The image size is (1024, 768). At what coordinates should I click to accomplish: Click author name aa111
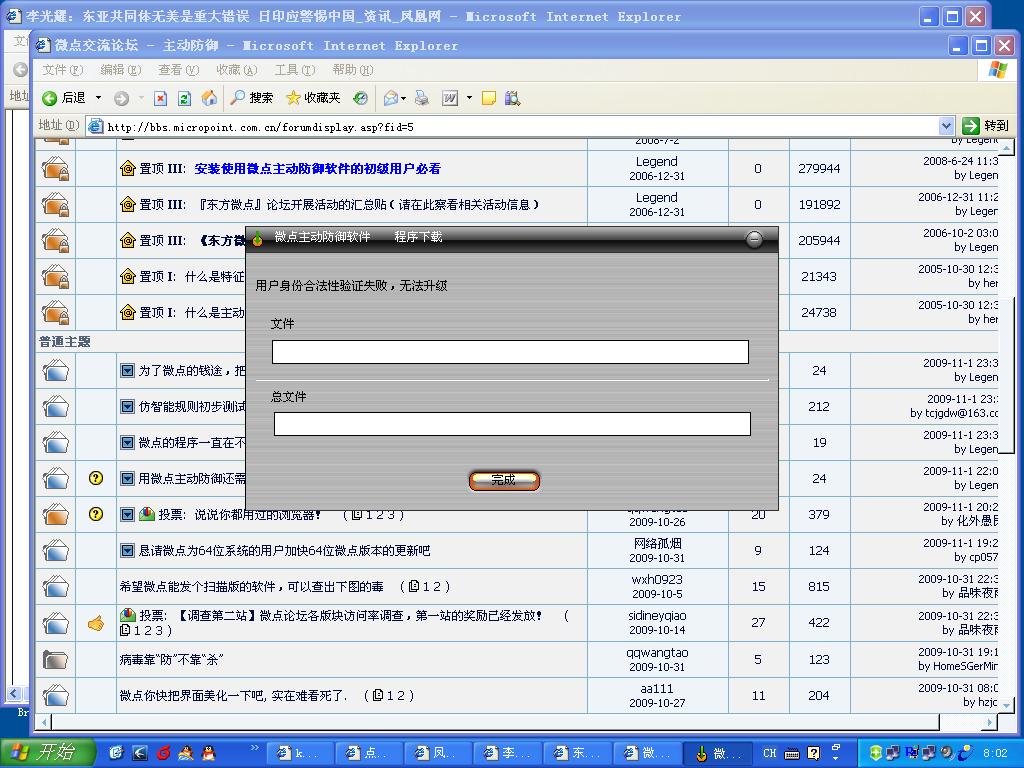pos(657,688)
